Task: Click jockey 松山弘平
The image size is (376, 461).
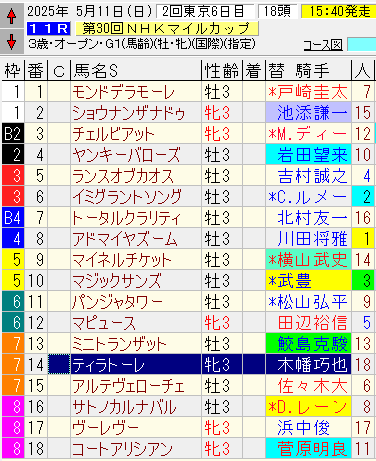Action: click(x=308, y=302)
